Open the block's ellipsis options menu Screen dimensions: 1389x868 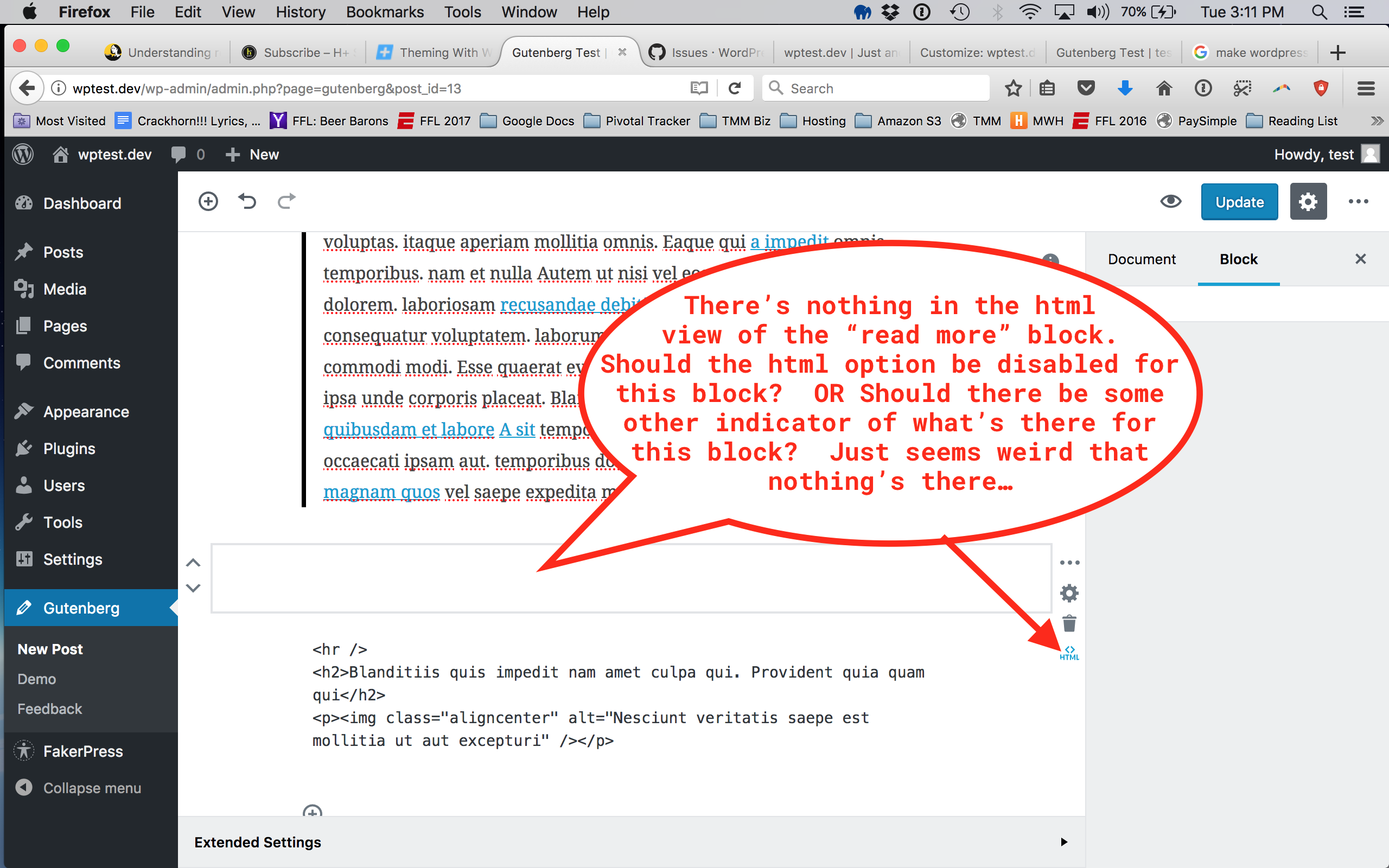tap(1069, 563)
